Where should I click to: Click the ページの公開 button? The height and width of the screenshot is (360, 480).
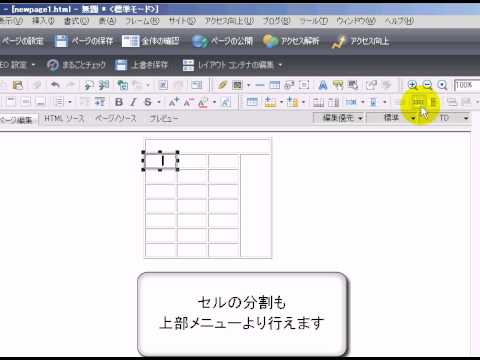[223, 41]
